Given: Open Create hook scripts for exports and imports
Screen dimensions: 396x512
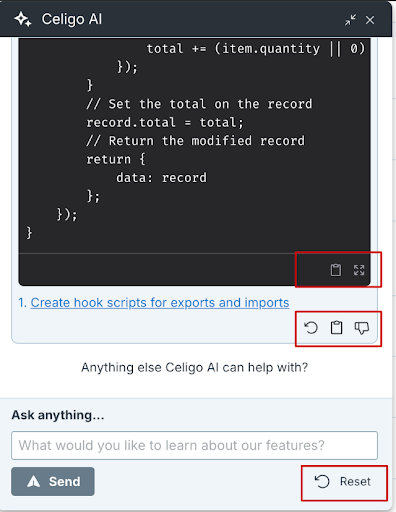Looking at the screenshot, I should pyautogui.click(x=160, y=303).
